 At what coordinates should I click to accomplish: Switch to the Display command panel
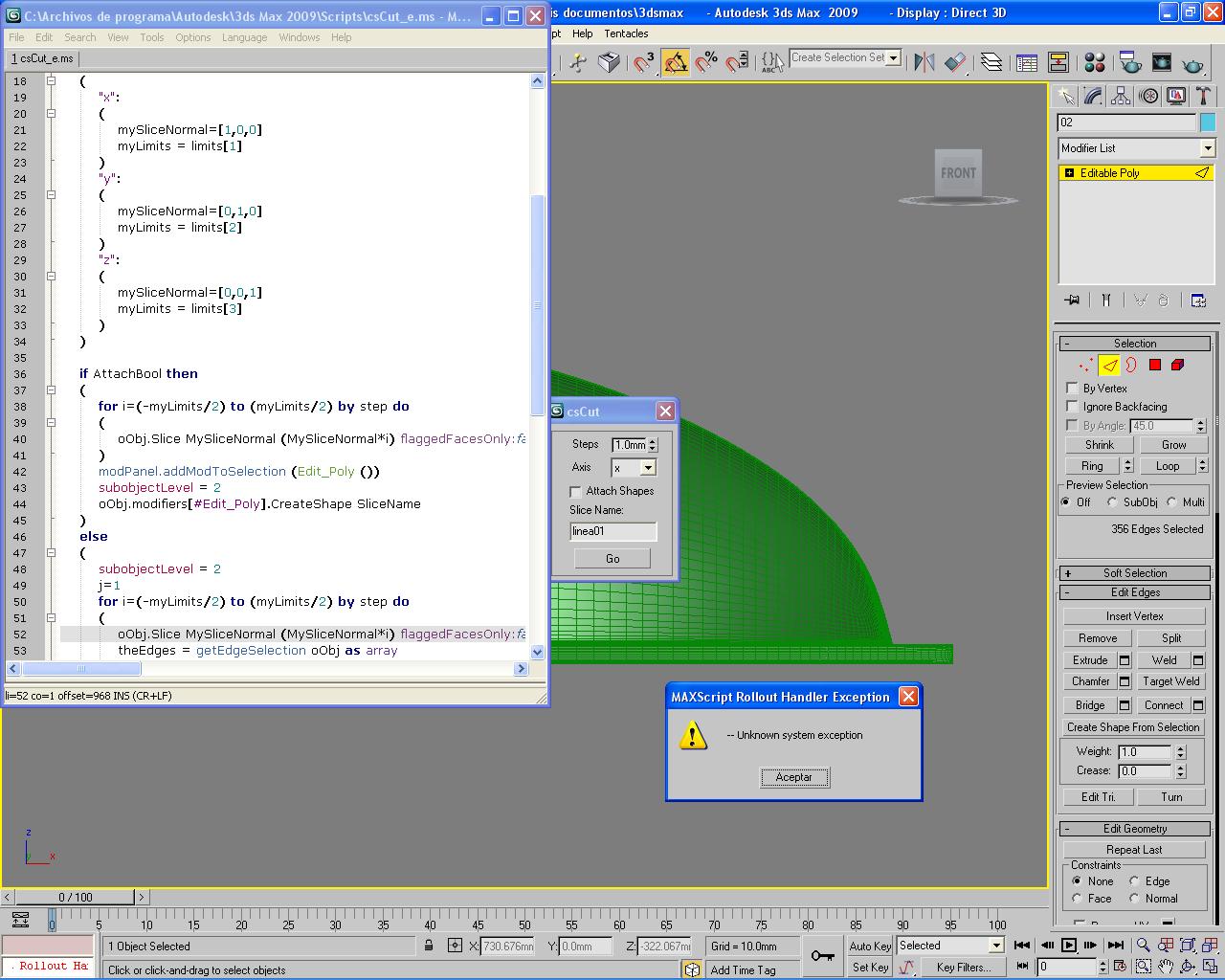coord(1176,96)
